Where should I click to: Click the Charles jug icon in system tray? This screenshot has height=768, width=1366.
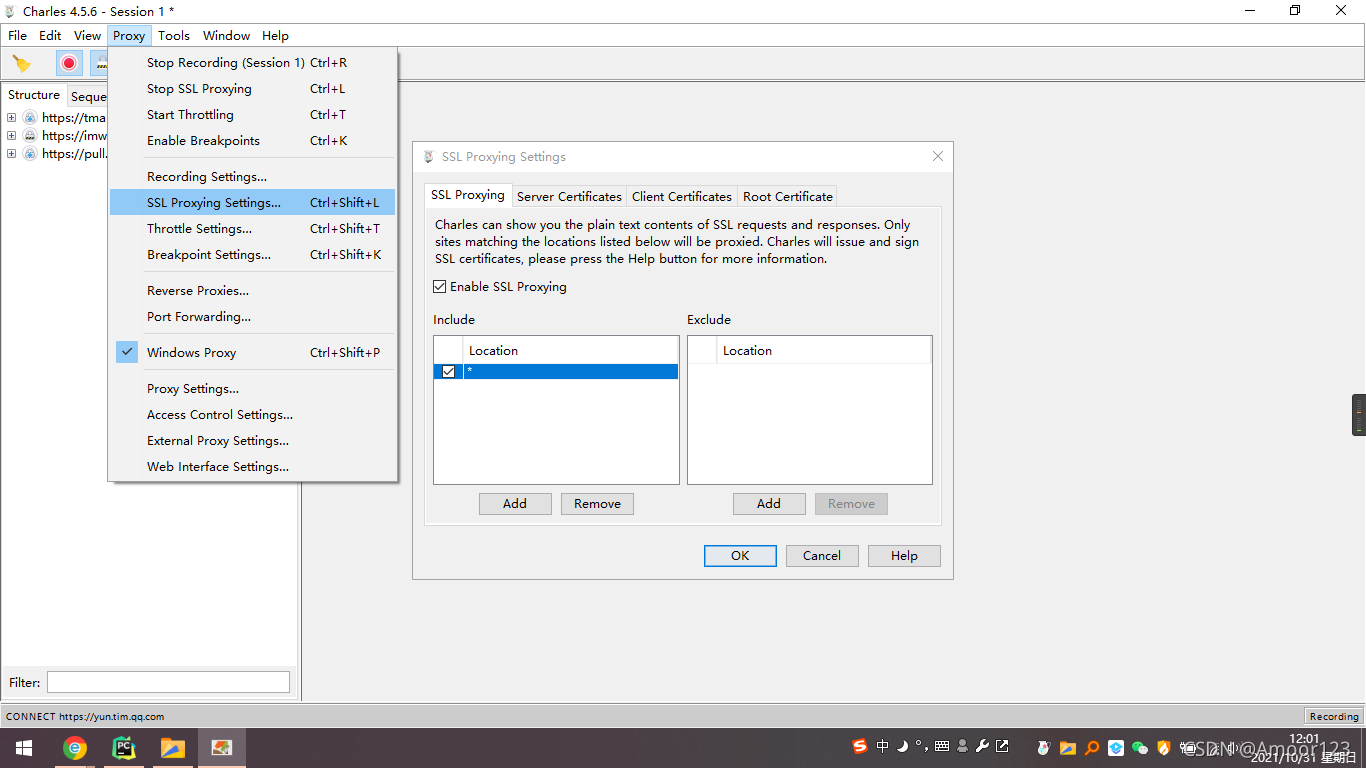(x=1044, y=747)
